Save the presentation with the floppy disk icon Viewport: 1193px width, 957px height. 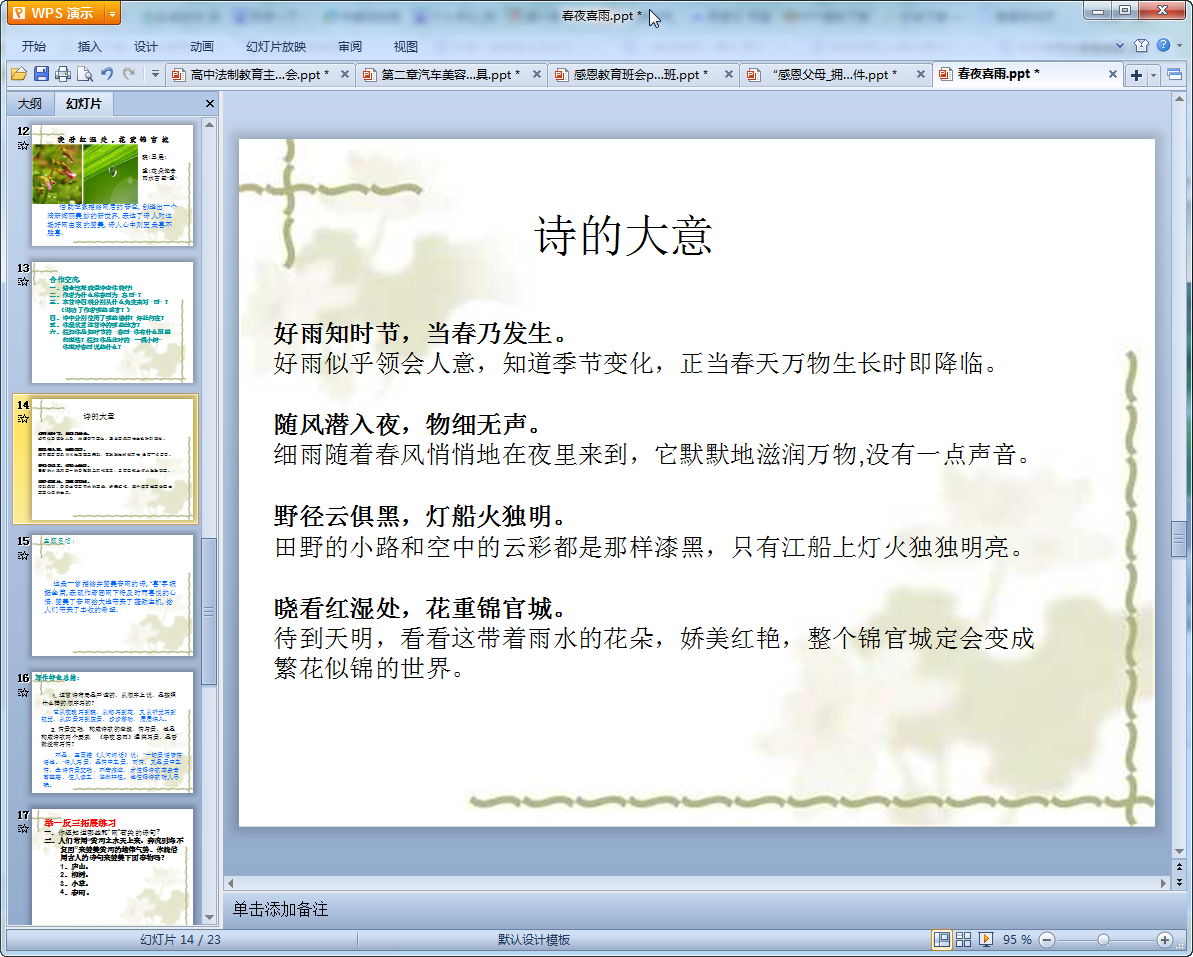pos(41,74)
